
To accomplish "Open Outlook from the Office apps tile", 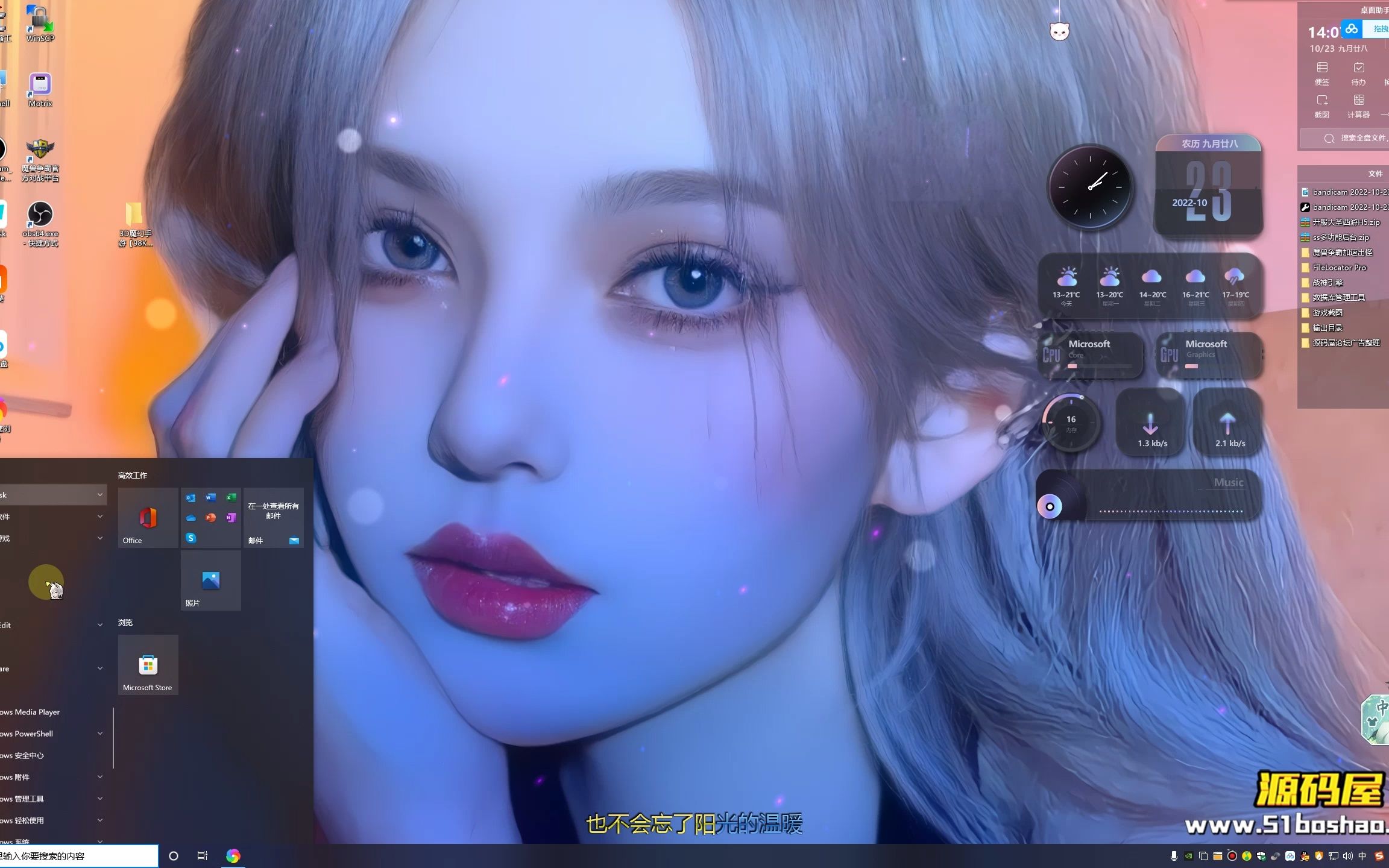I will 191,497.
